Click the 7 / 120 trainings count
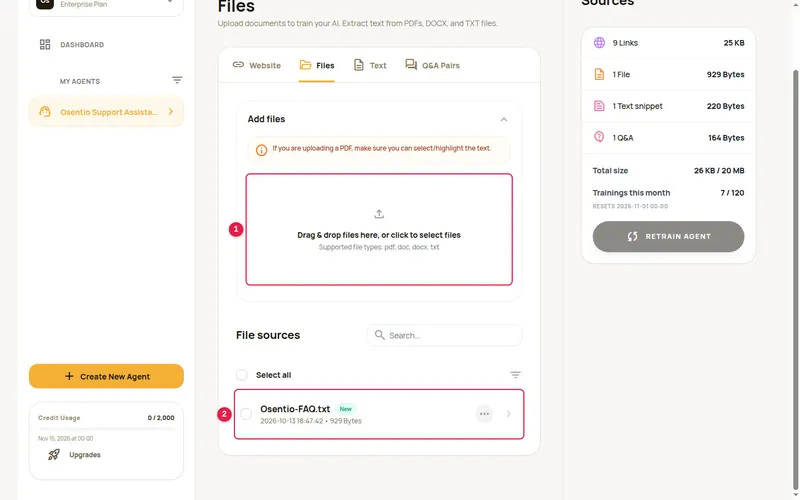 point(732,193)
